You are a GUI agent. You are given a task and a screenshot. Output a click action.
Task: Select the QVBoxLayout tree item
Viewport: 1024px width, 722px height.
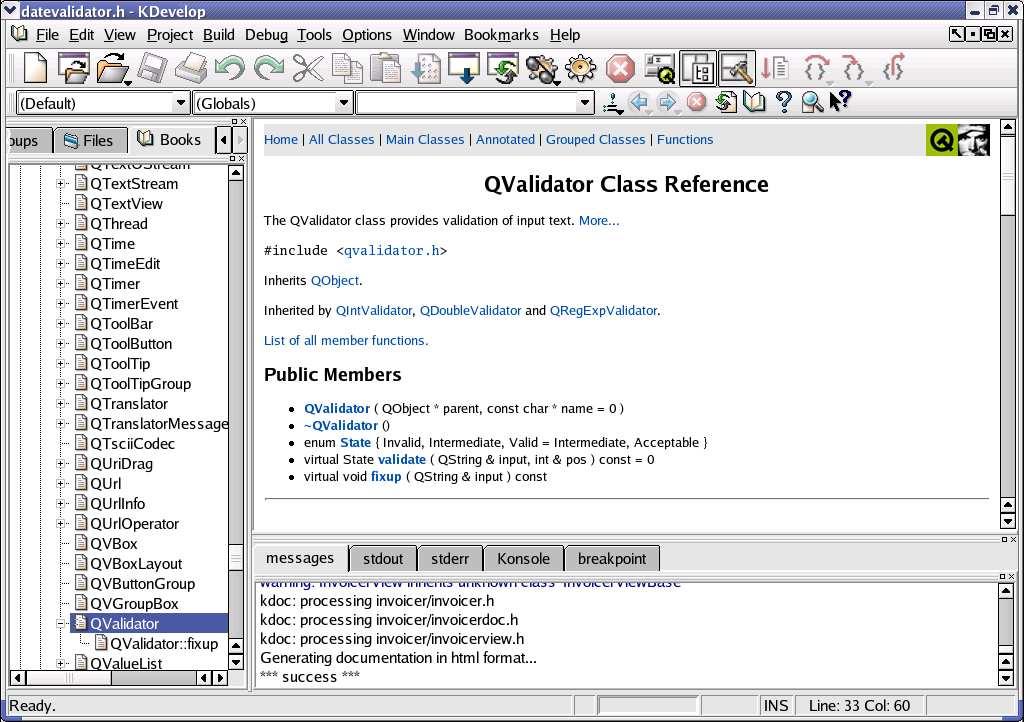pyautogui.click(x=136, y=564)
